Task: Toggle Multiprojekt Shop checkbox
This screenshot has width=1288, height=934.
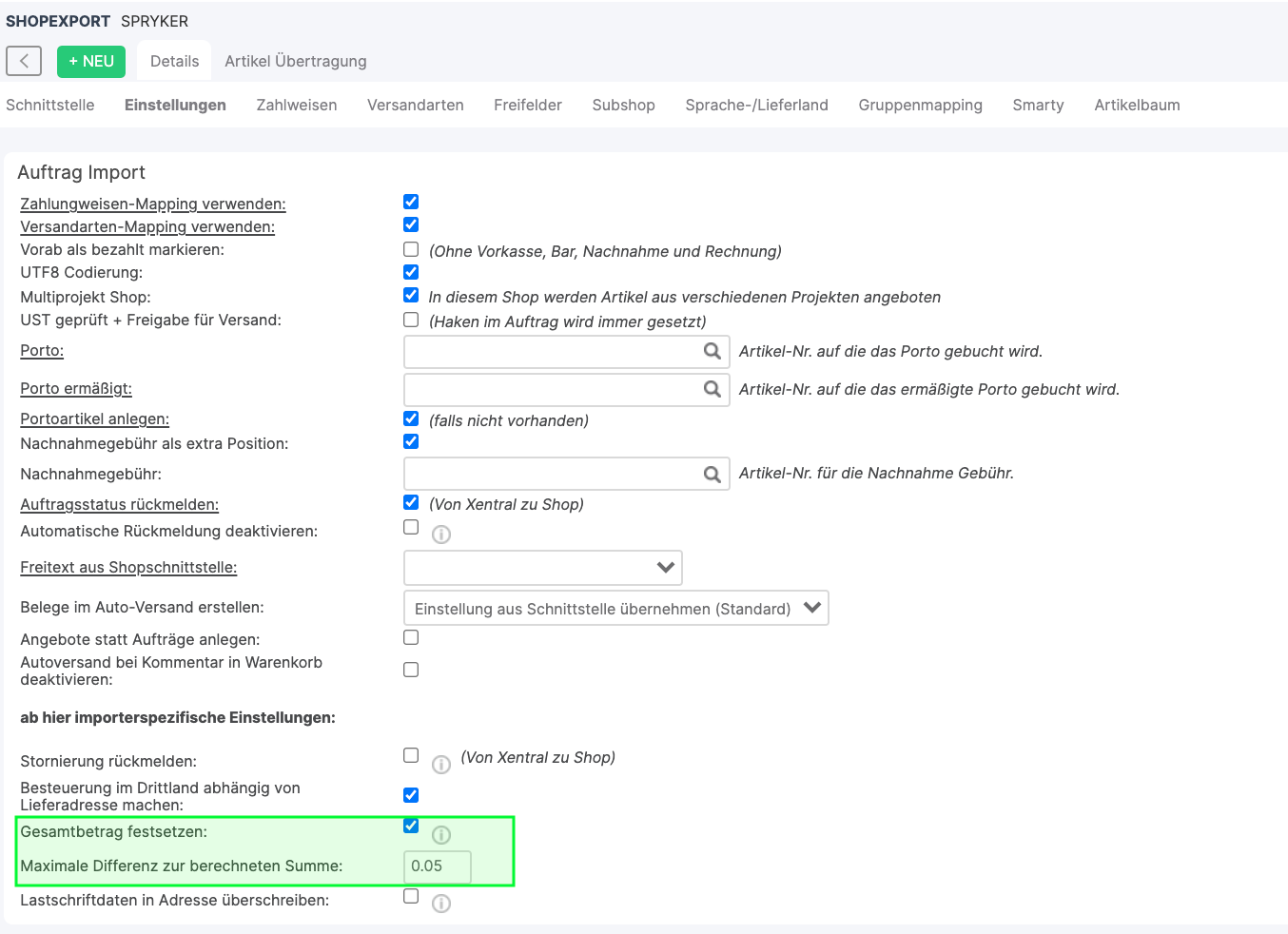Action: pos(411,295)
